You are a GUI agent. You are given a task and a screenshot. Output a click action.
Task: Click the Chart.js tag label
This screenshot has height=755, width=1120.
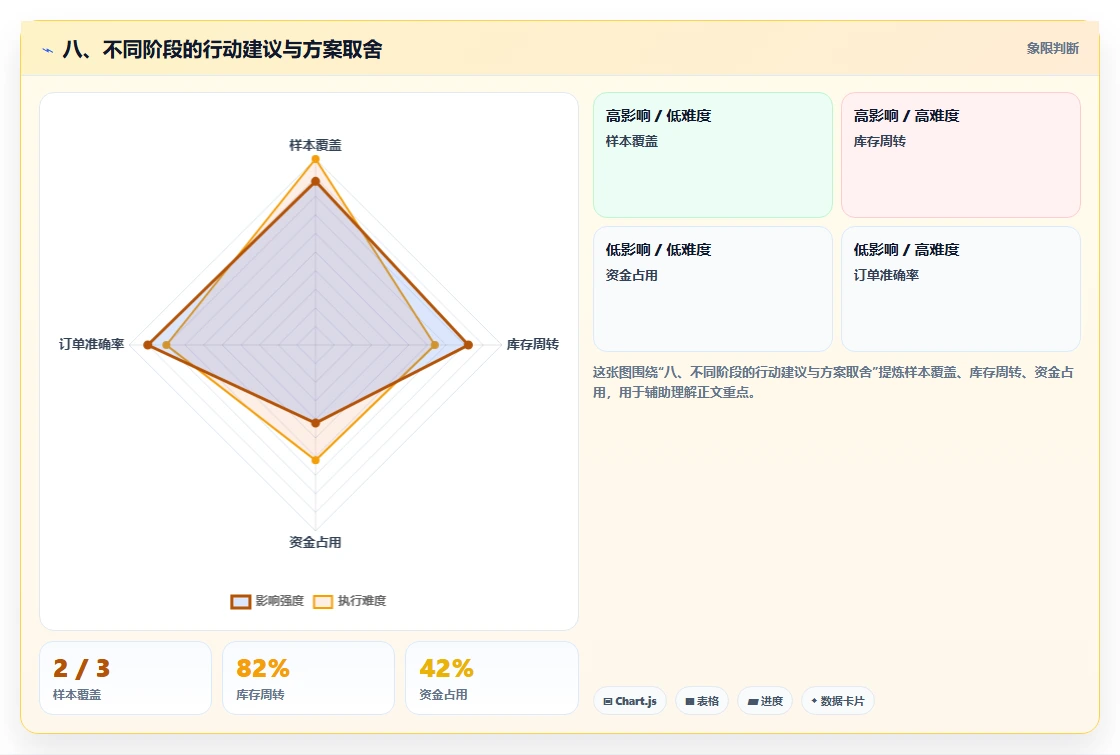pos(636,701)
